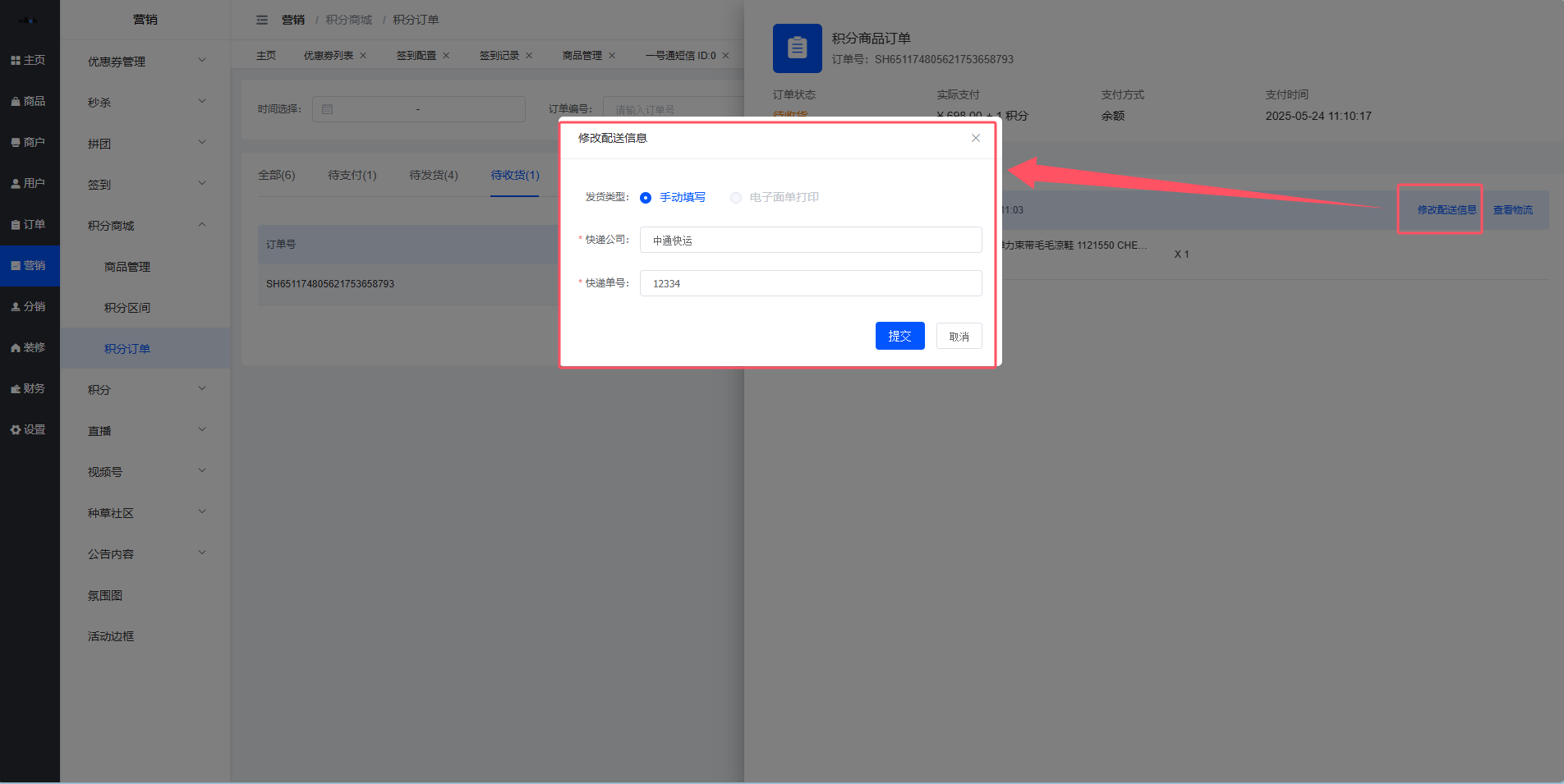
Task: Expand the 优惠券管理 submenu
Action: (145, 62)
